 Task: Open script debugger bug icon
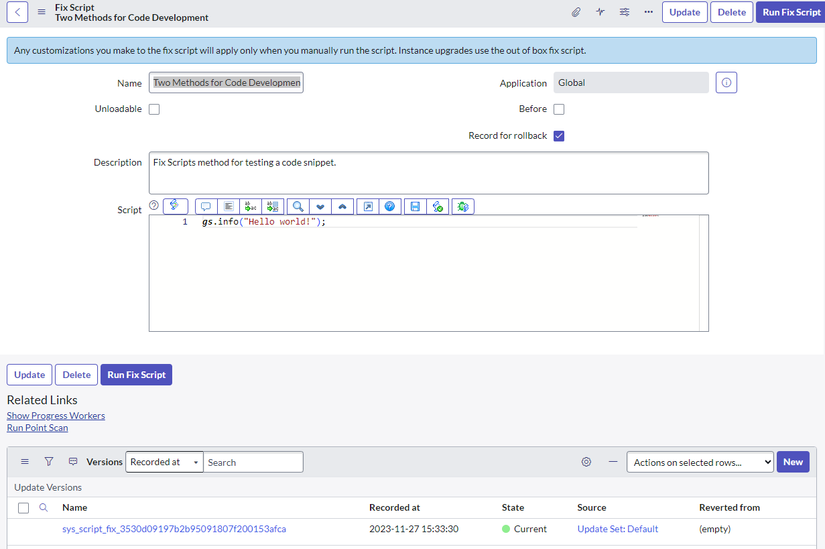pyautogui.click(x=463, y=206)
